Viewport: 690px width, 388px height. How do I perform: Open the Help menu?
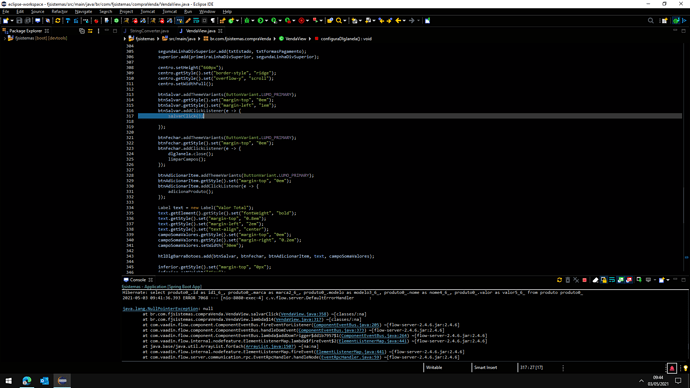227,11
